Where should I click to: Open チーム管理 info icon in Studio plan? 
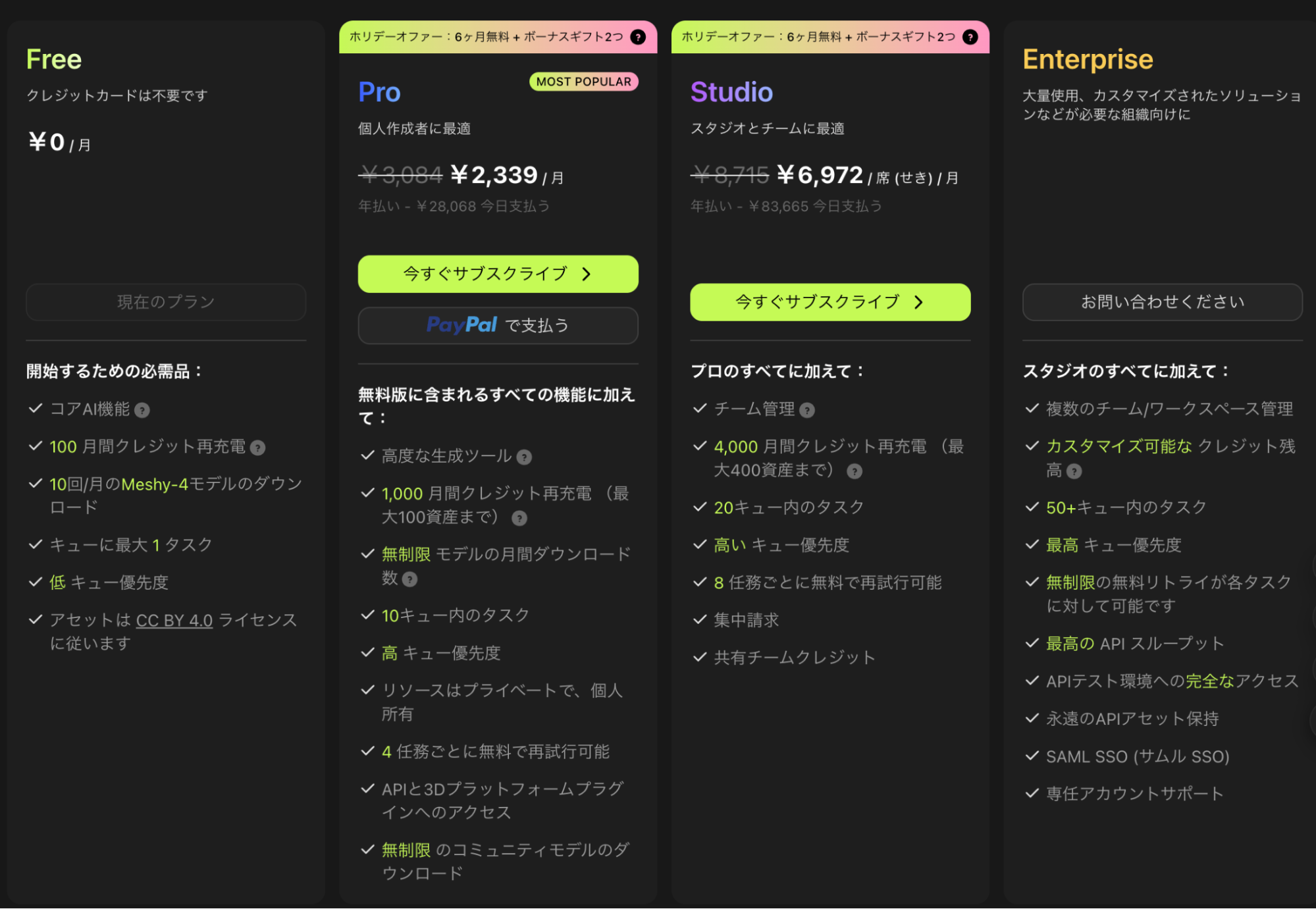[x=808, y=409]
